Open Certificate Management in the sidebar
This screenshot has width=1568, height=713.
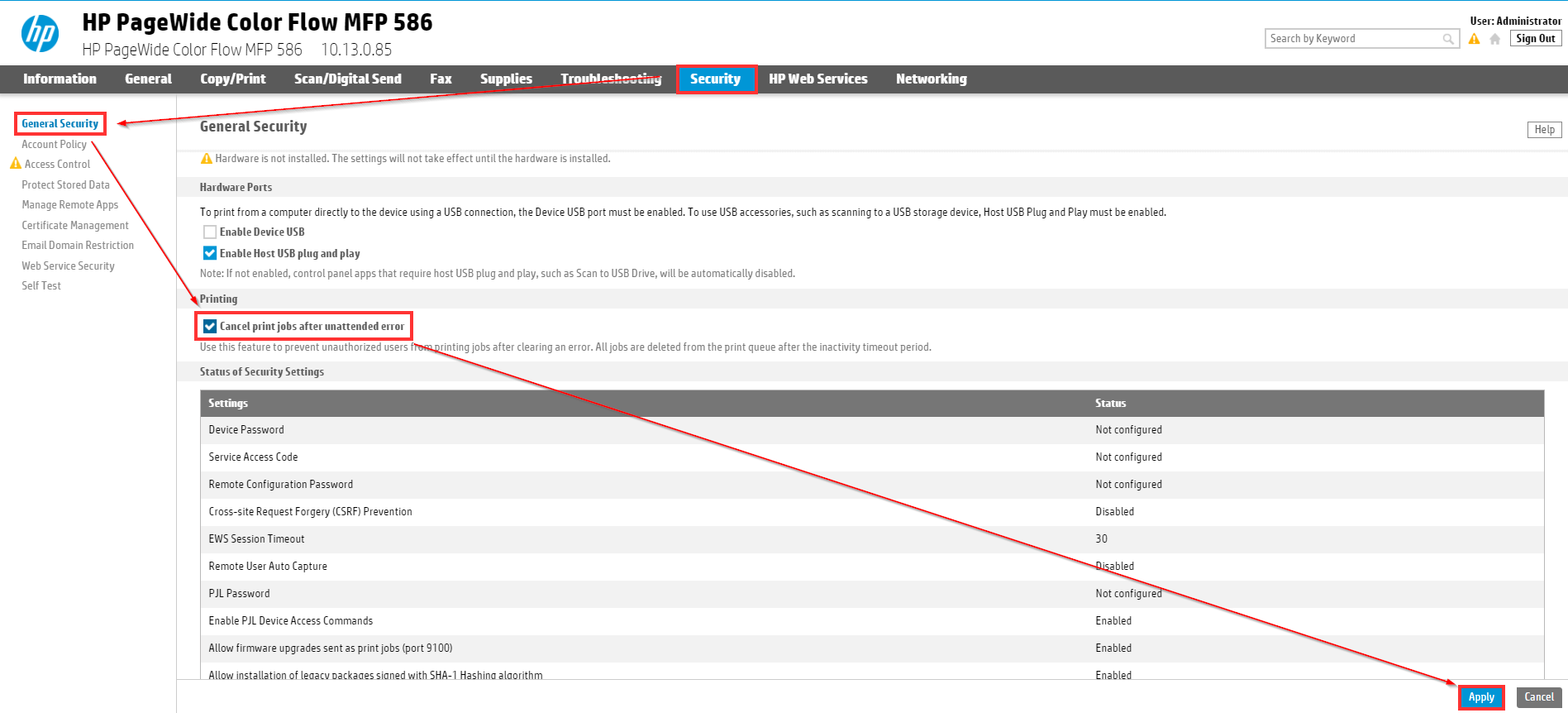pyautogui.click(x=75, y=226)
